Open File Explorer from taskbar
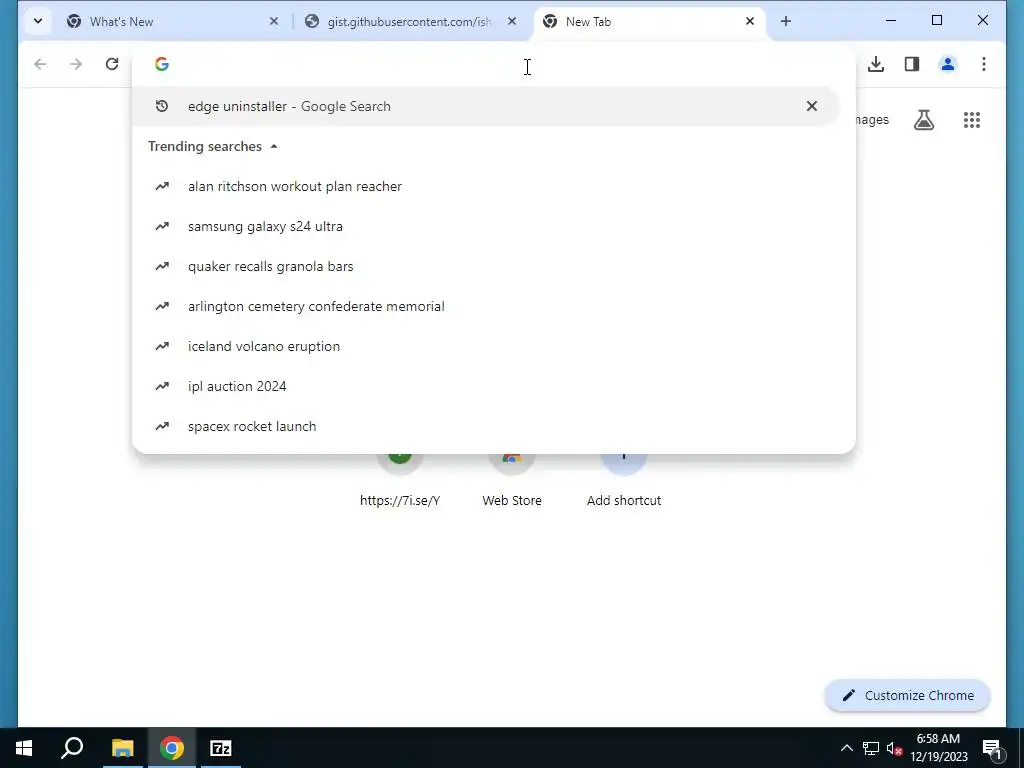The height and width of the screenshot is (768, 1024). pos(122,748)
